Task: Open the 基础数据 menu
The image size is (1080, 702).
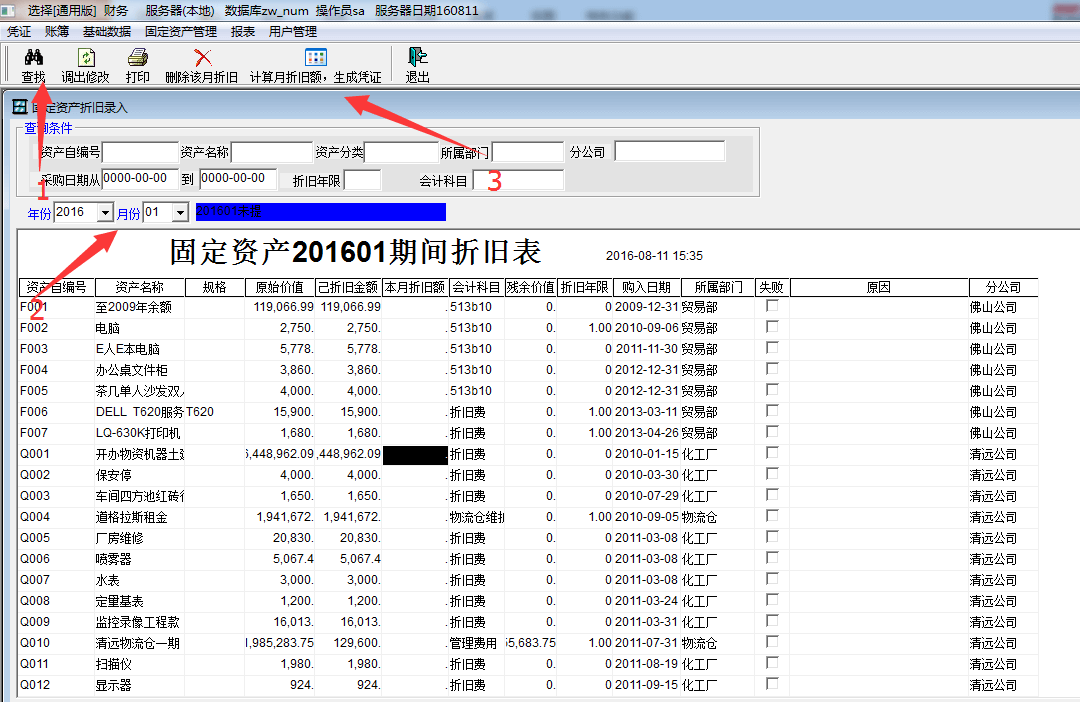Action: (x=107, y=31)
